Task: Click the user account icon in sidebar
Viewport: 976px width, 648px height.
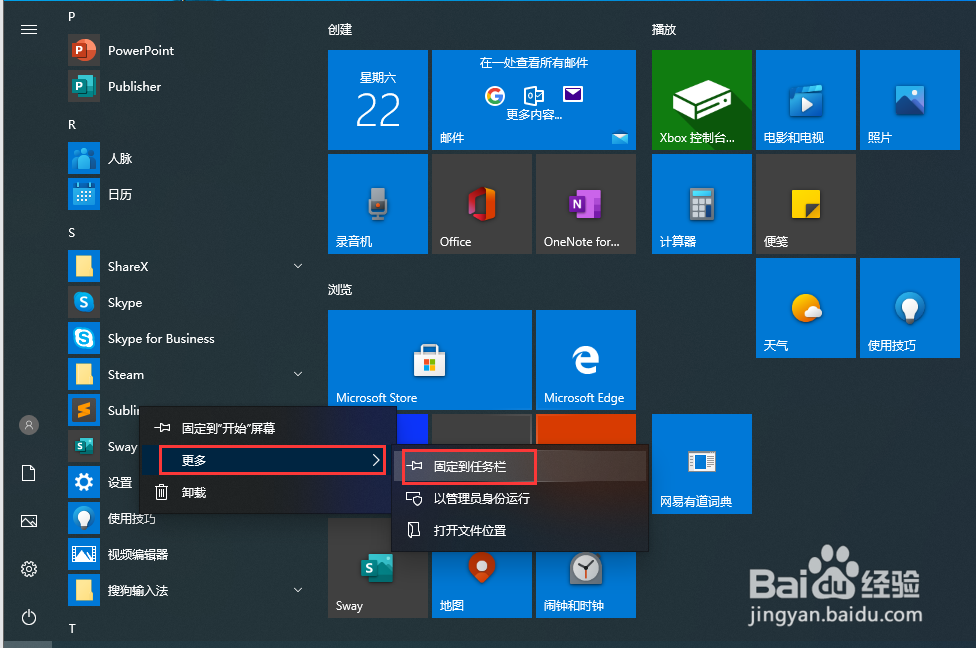Action: click(29, 425)
